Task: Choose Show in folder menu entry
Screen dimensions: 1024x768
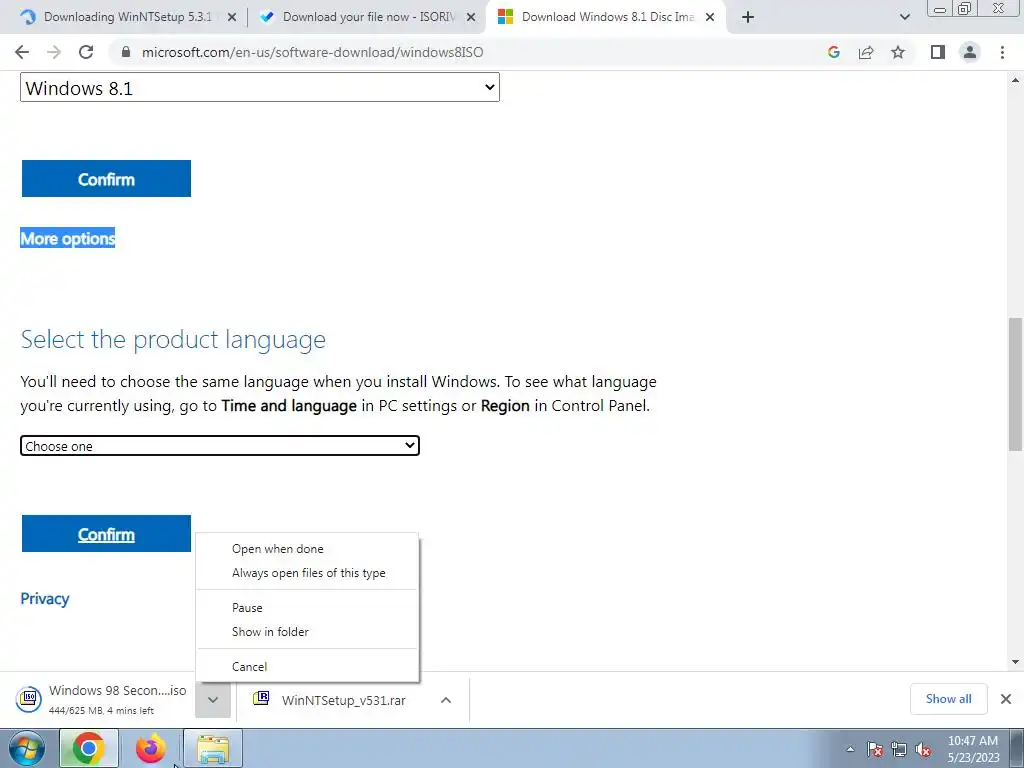Action: click(x=307, y=632)
